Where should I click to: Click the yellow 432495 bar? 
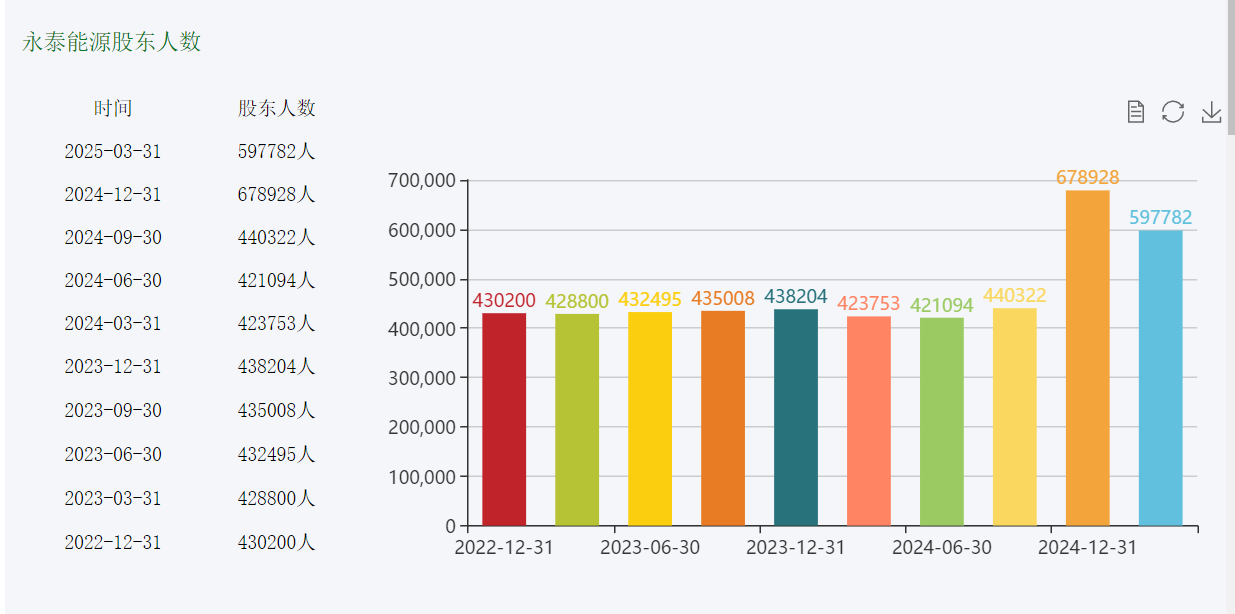pyautogui.click(x=650, y=418)
